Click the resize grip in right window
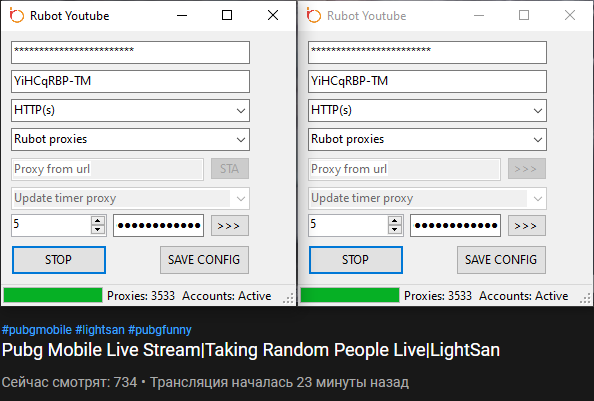The width and height of the screenshot is (594, 401). 586,299
